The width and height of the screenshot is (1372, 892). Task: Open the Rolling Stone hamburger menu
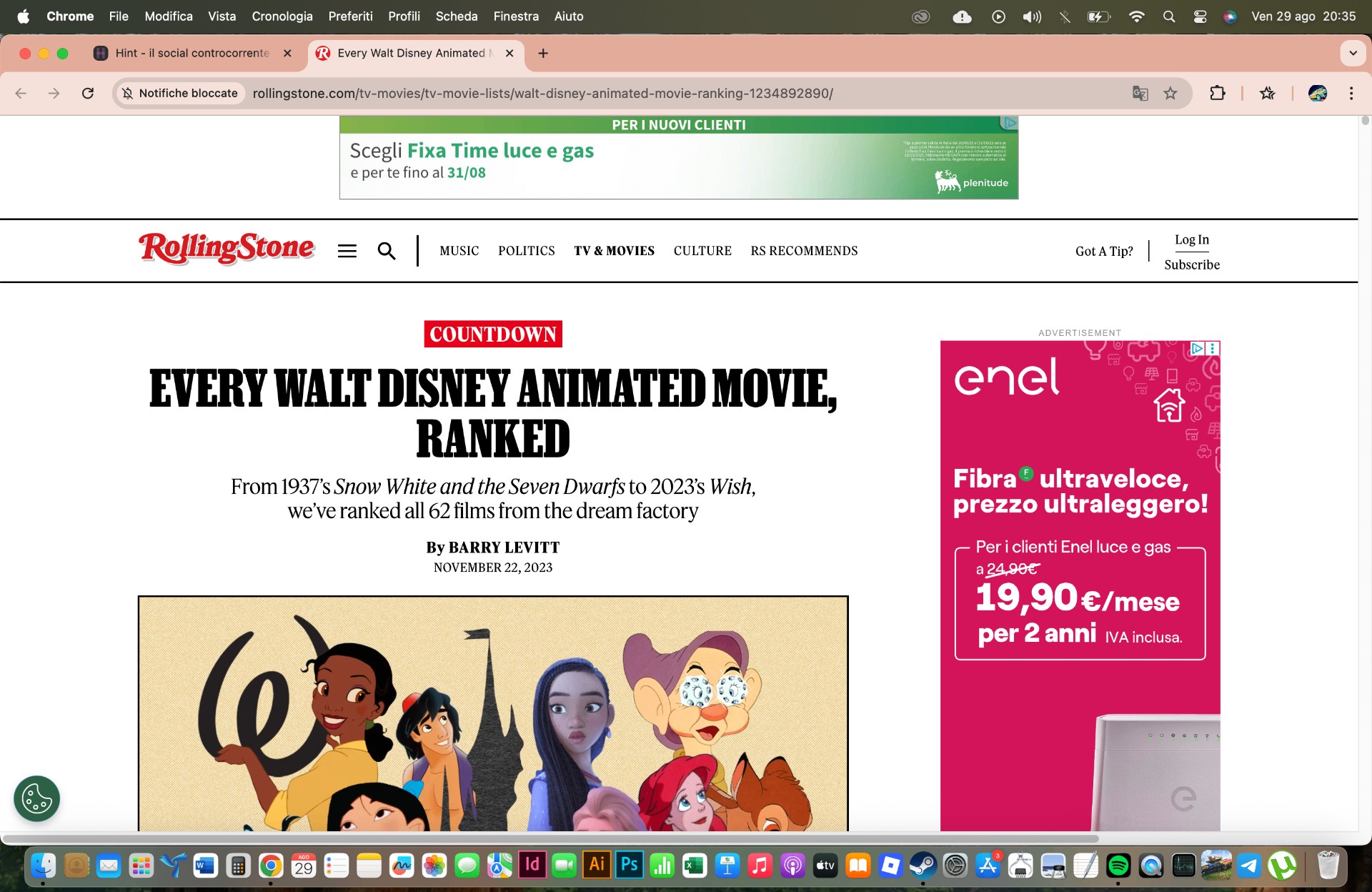(347, 251)
